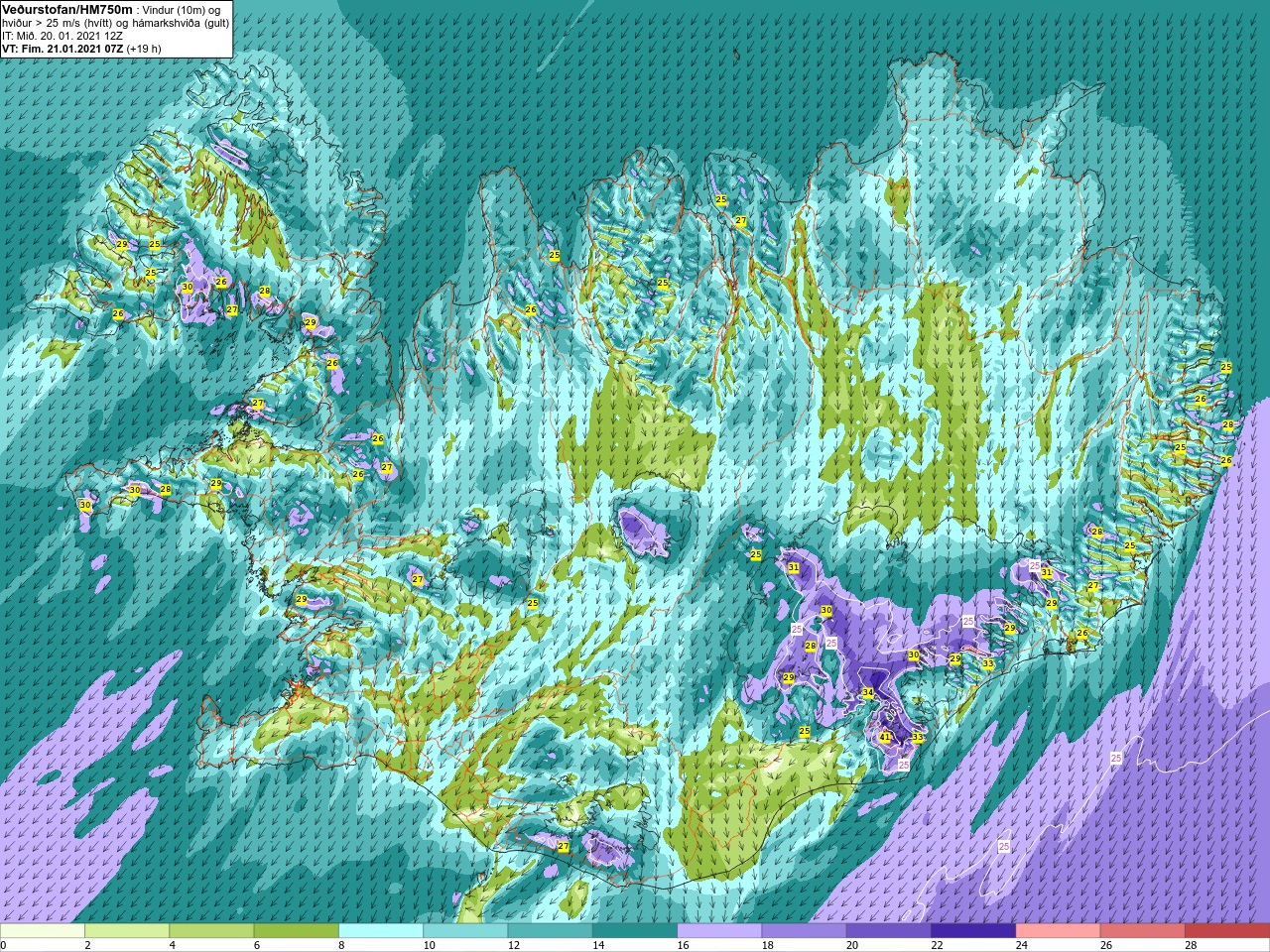
Task: Click the dark red 28+ m/s legend swatch
Action: pos(1227,931)
